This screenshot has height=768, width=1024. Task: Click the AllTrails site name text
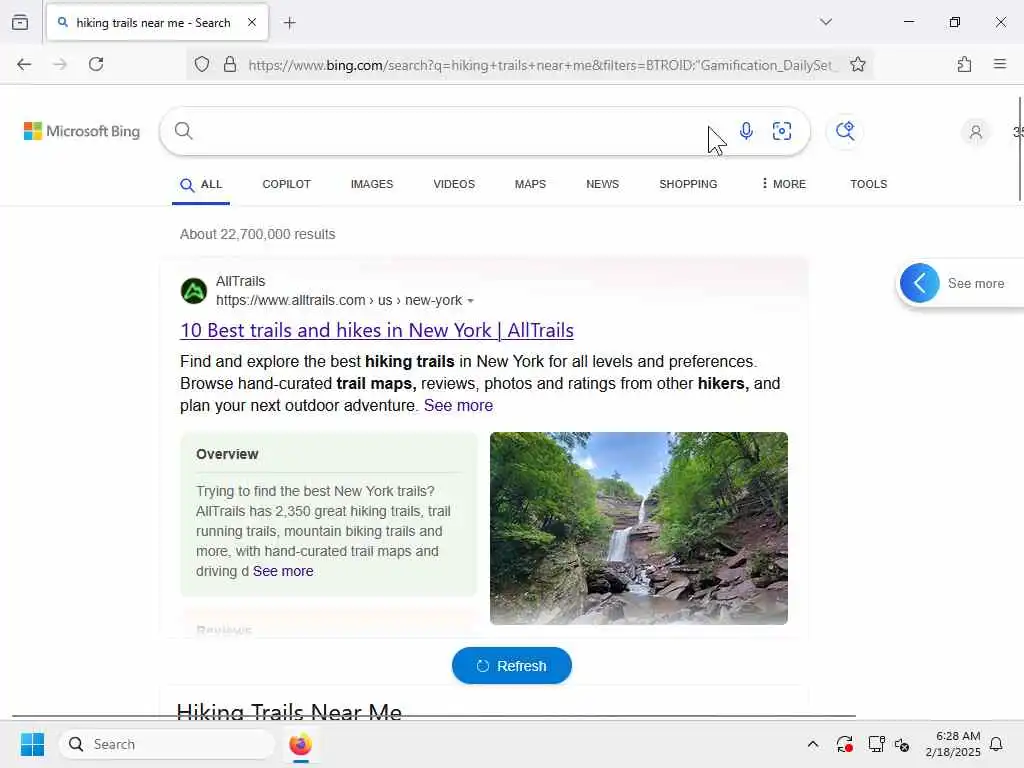point(240,281)
